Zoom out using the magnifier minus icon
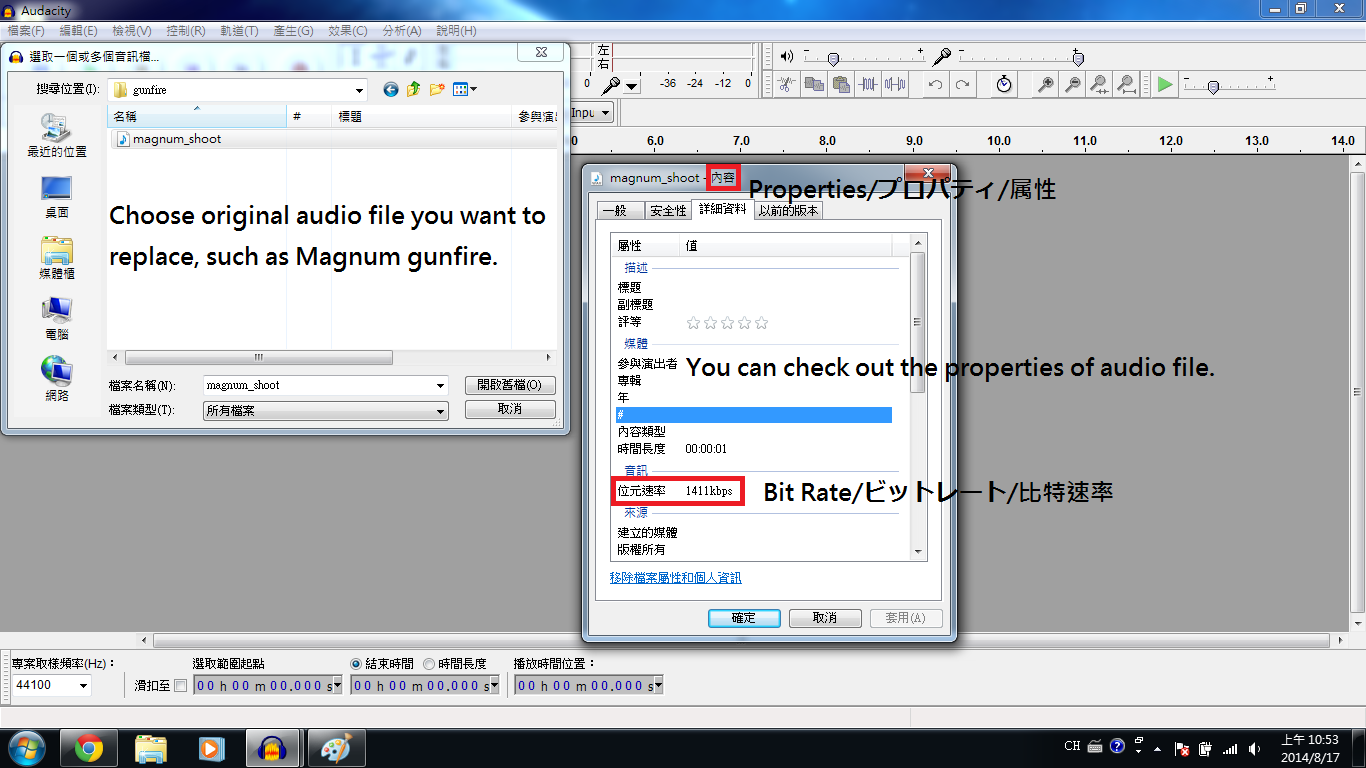This screenshot has width=1366, height=768. pos(1072,85)
